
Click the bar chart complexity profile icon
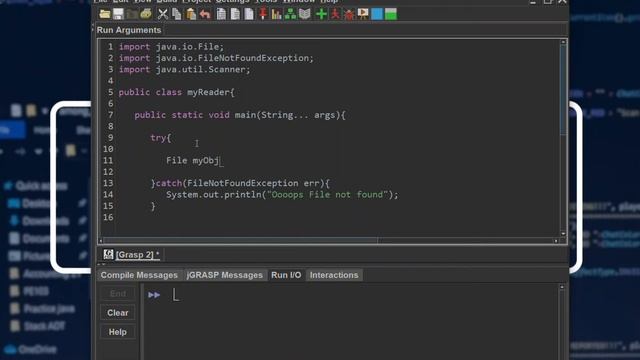pos(276,14)
